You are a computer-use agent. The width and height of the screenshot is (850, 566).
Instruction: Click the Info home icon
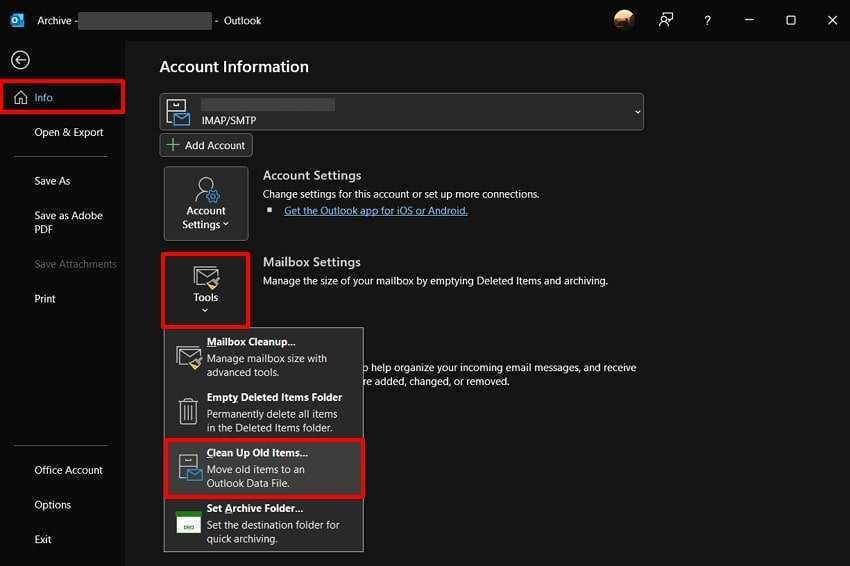[x=21, y=98]
